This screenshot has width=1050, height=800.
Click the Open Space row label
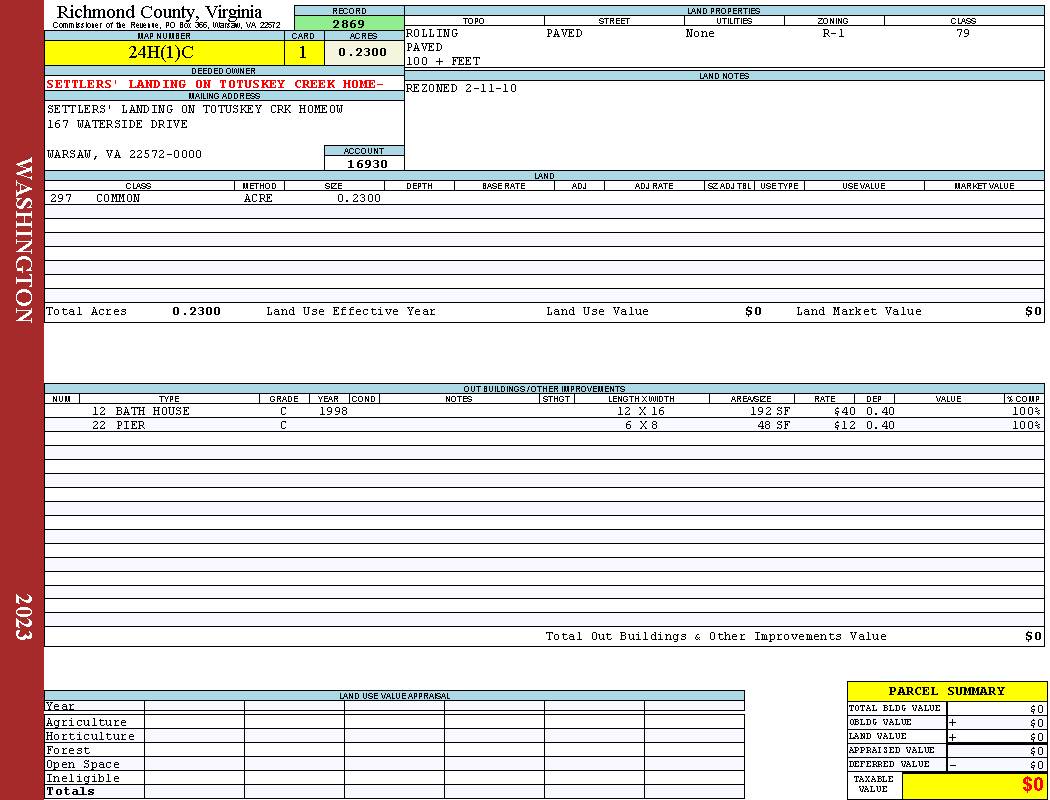82,765
